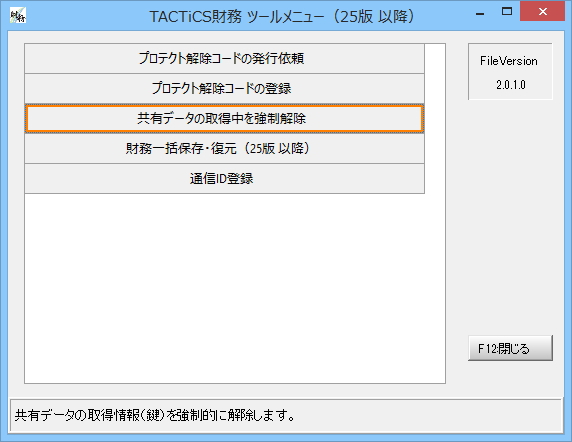Open 財務一括保存・復元(25版 以降)
Viewport: 572px width, 442px height.
click(x=225, y=148)
